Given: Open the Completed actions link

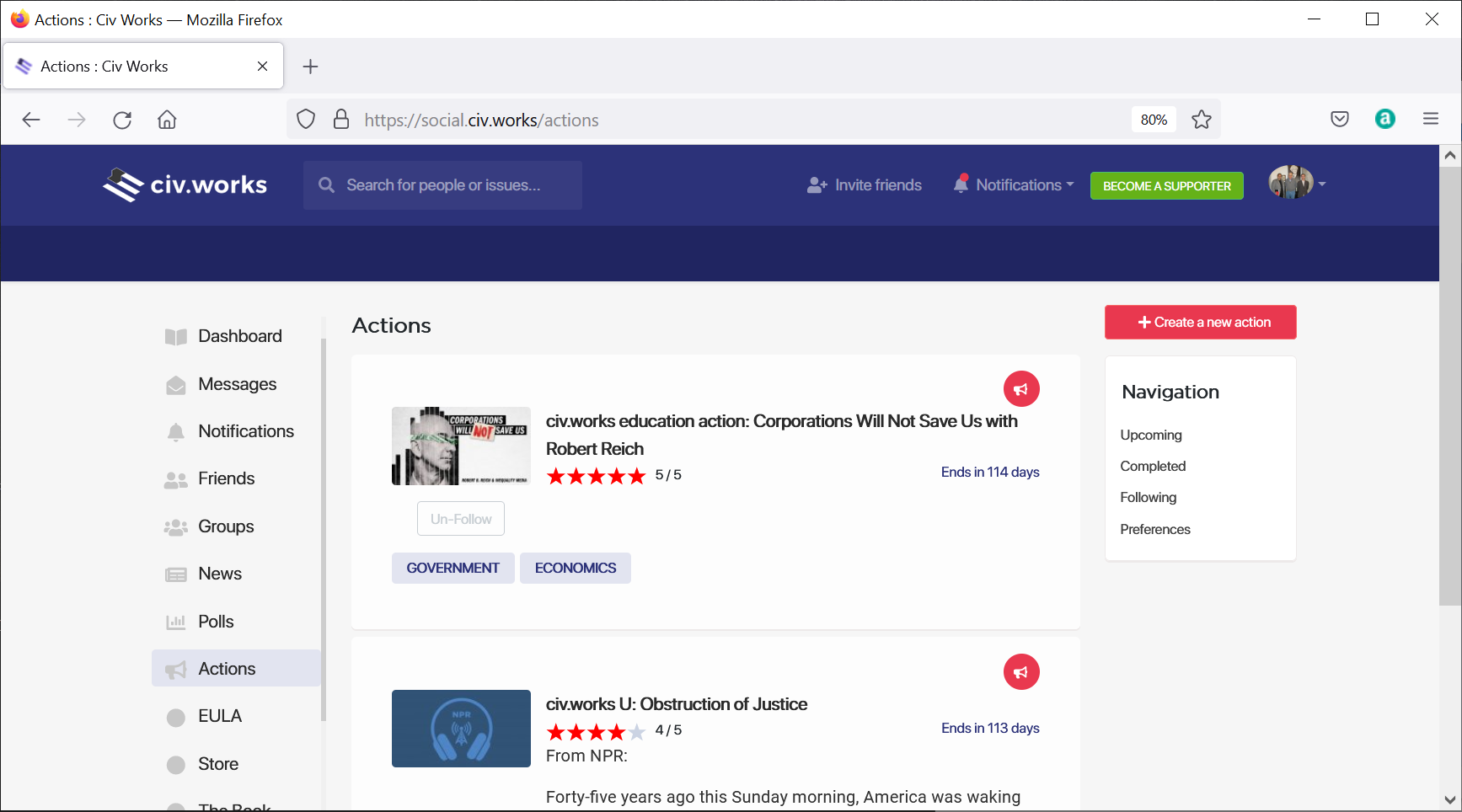Looking at the screenshot, I should click(x=1152, y=467).
